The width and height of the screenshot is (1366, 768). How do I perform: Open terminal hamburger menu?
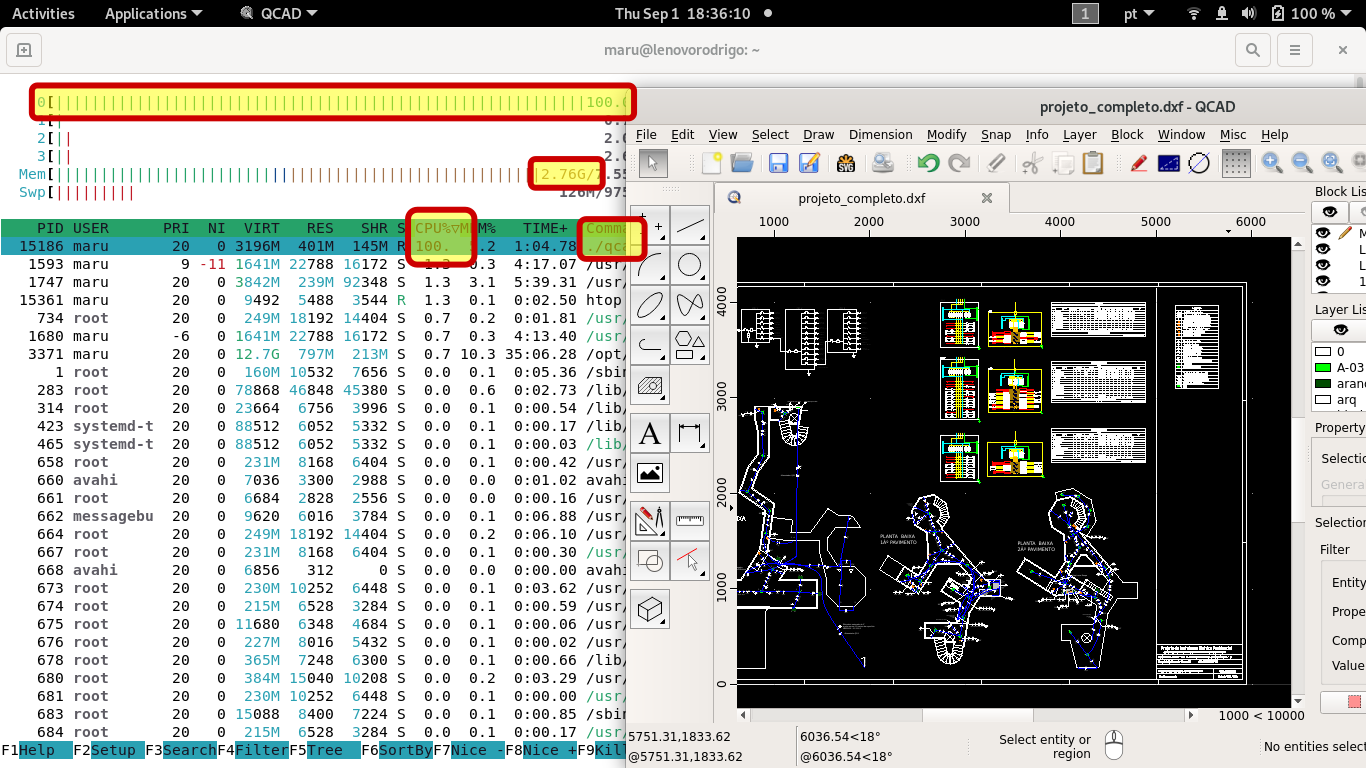pyautogui.click(x=1296, y=50)
